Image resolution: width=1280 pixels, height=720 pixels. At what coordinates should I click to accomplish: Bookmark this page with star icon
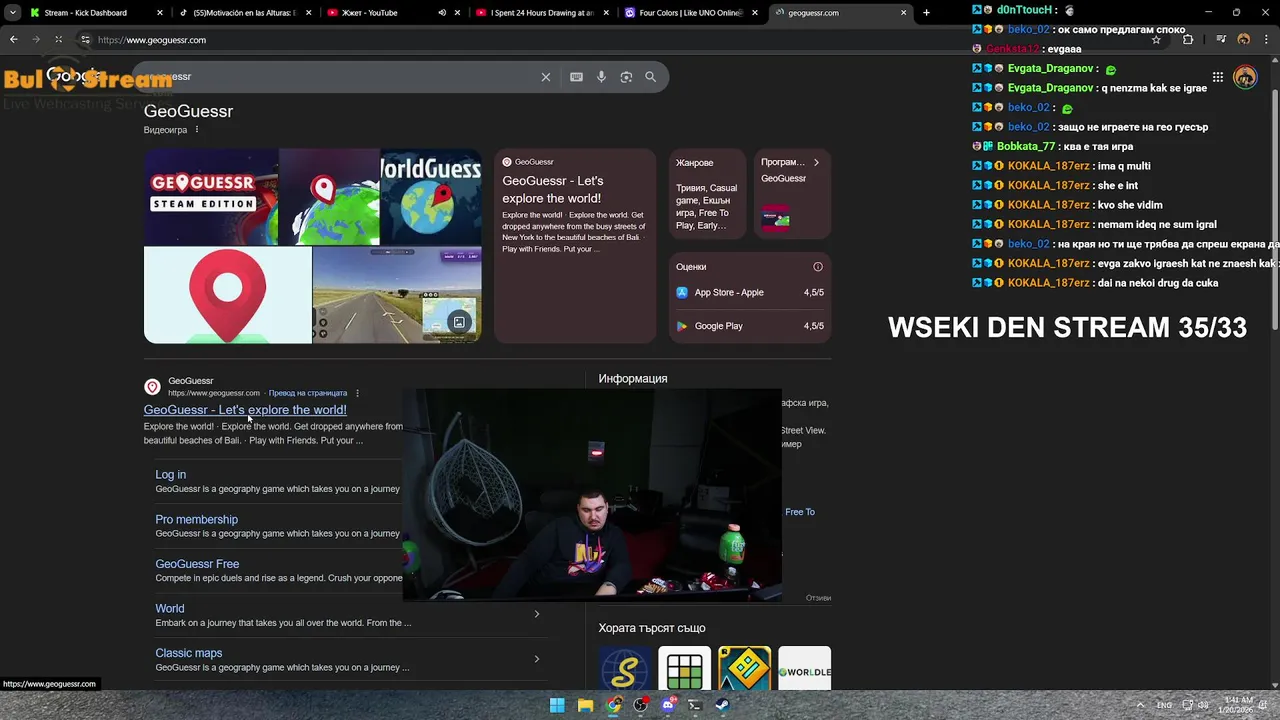[1156, 40]
